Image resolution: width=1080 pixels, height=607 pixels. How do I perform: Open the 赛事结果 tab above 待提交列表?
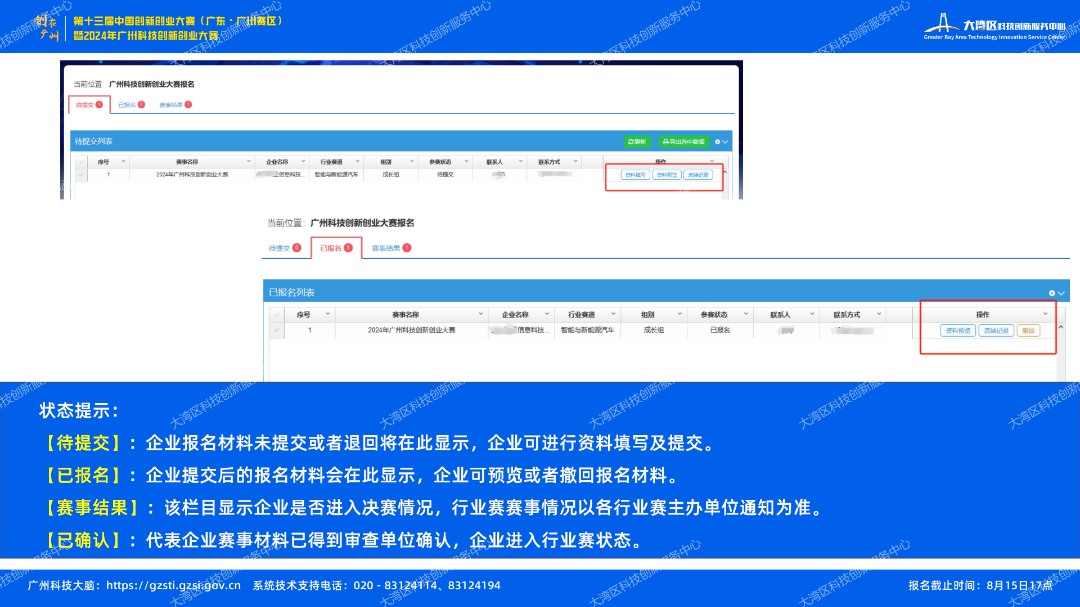tap(175, 105)
